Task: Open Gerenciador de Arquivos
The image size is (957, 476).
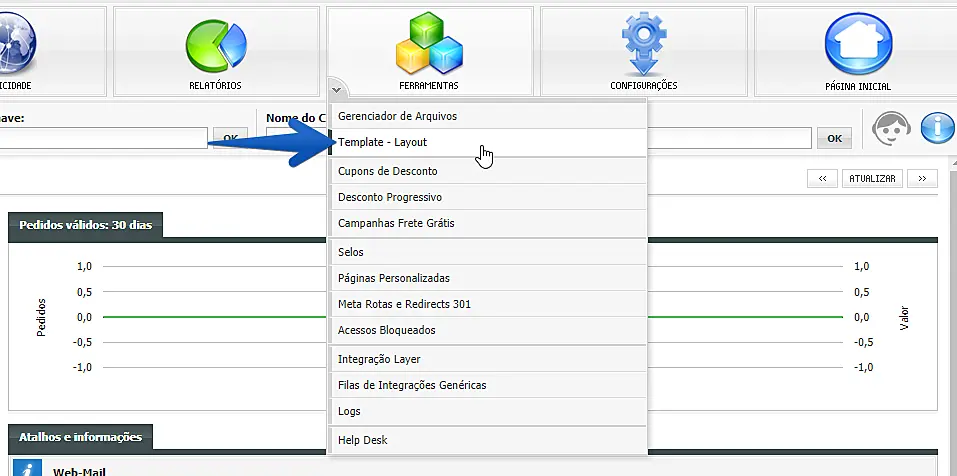Action: click(x=397, y=116)
